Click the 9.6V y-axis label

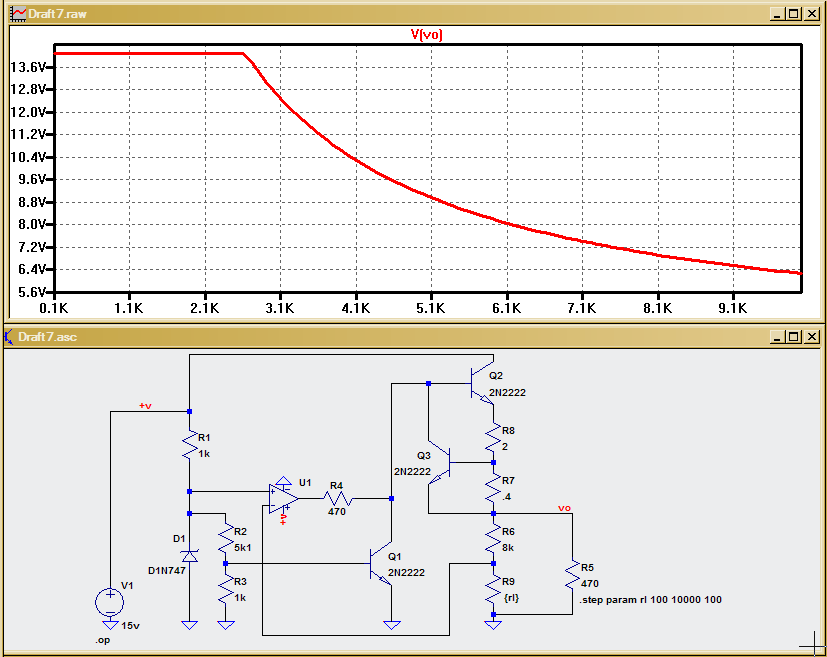(x=33, y=179)
